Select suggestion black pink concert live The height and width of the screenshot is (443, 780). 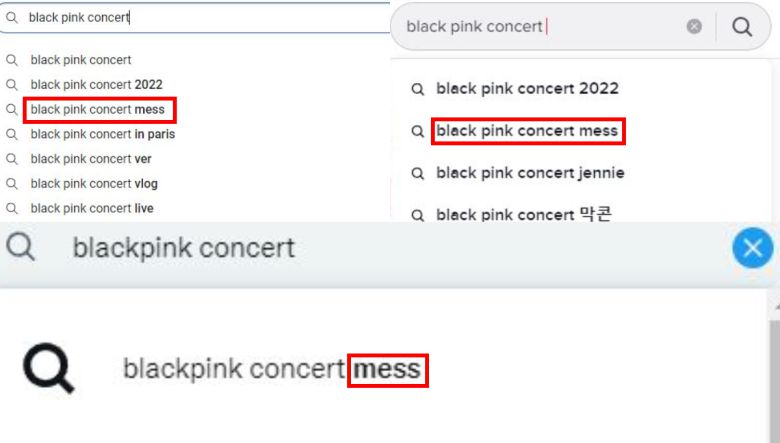92,208
